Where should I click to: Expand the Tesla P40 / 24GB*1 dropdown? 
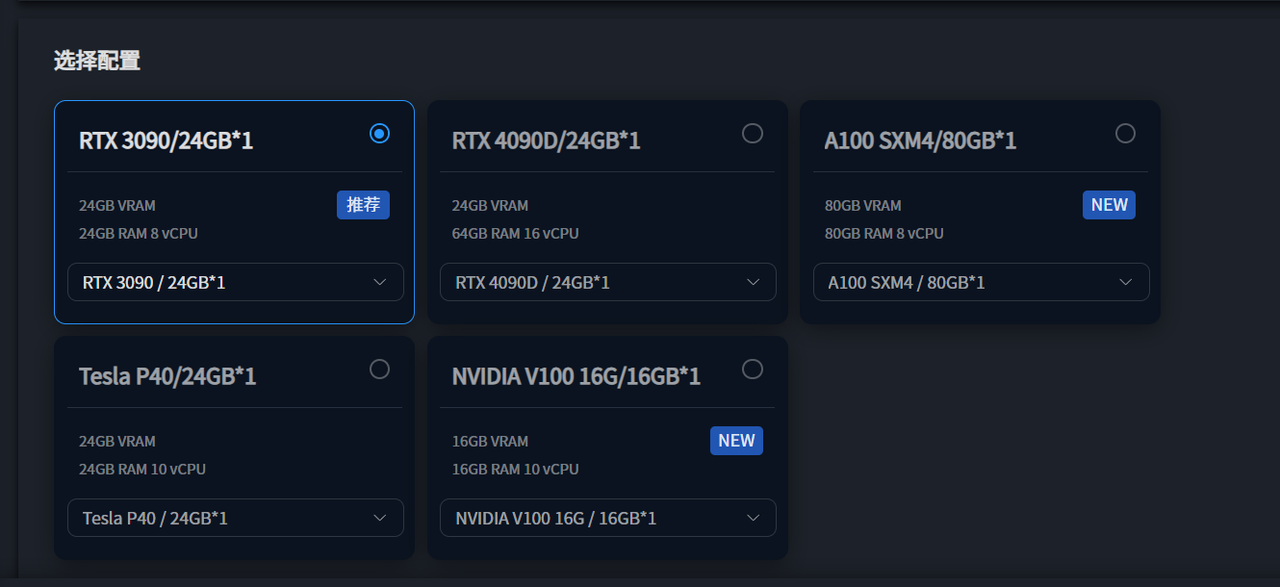pos(235,518)
